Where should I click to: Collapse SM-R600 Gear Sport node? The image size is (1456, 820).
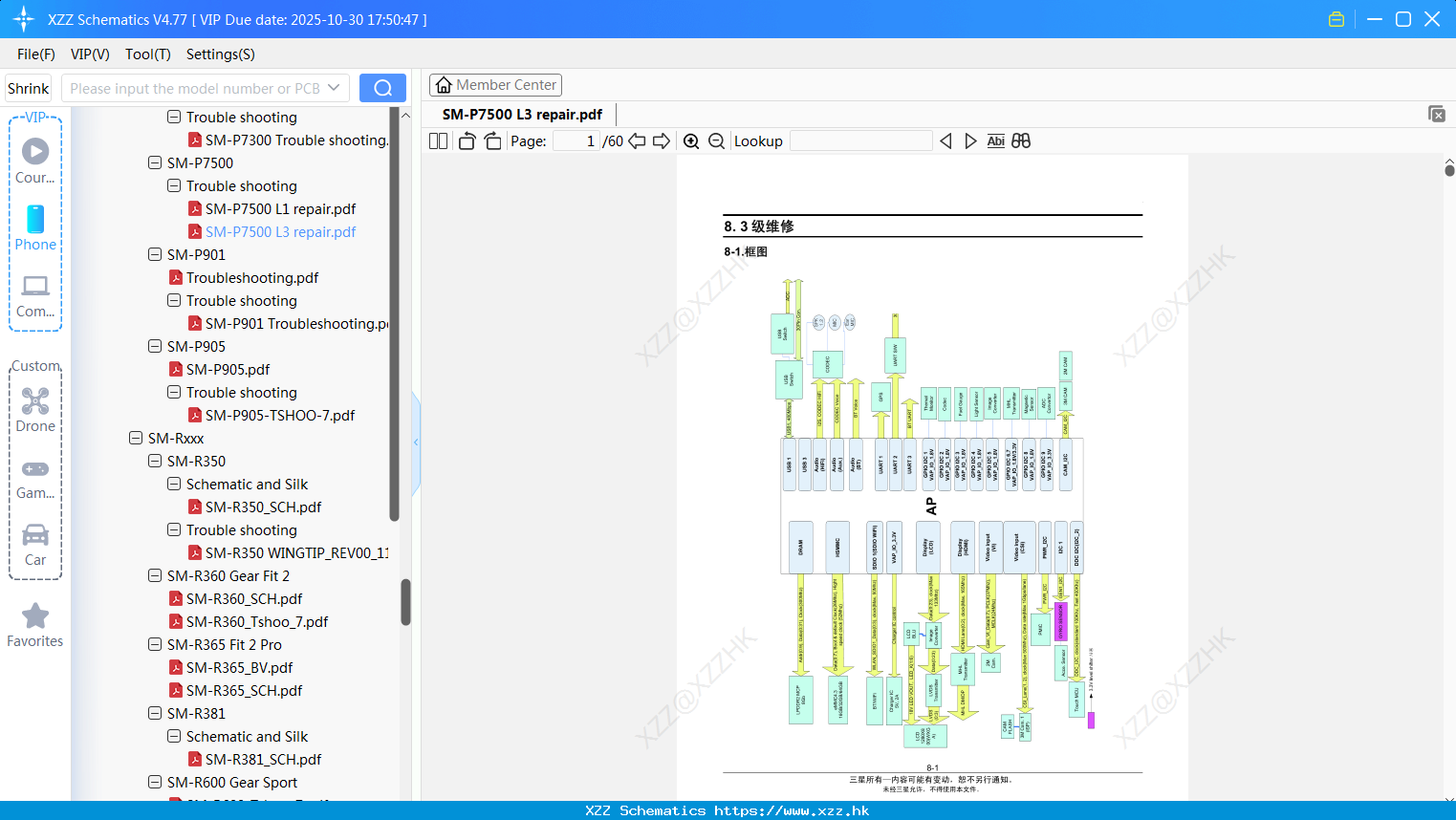pos(155,782)
